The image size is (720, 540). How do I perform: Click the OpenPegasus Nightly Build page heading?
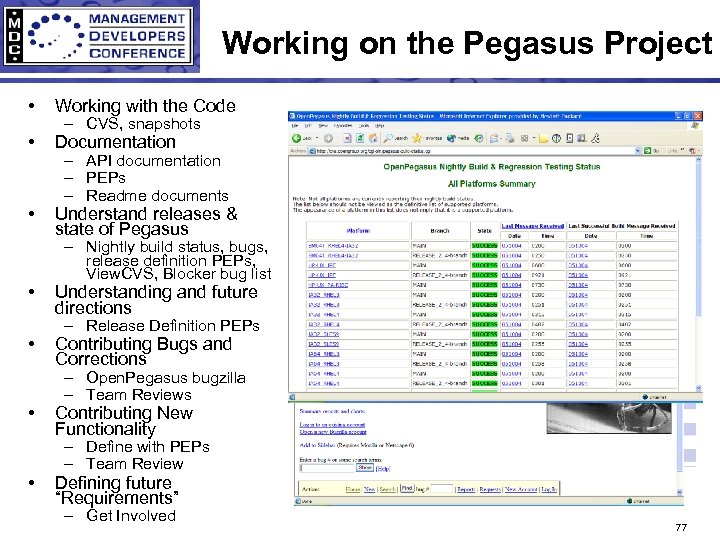tap(492, 167)
